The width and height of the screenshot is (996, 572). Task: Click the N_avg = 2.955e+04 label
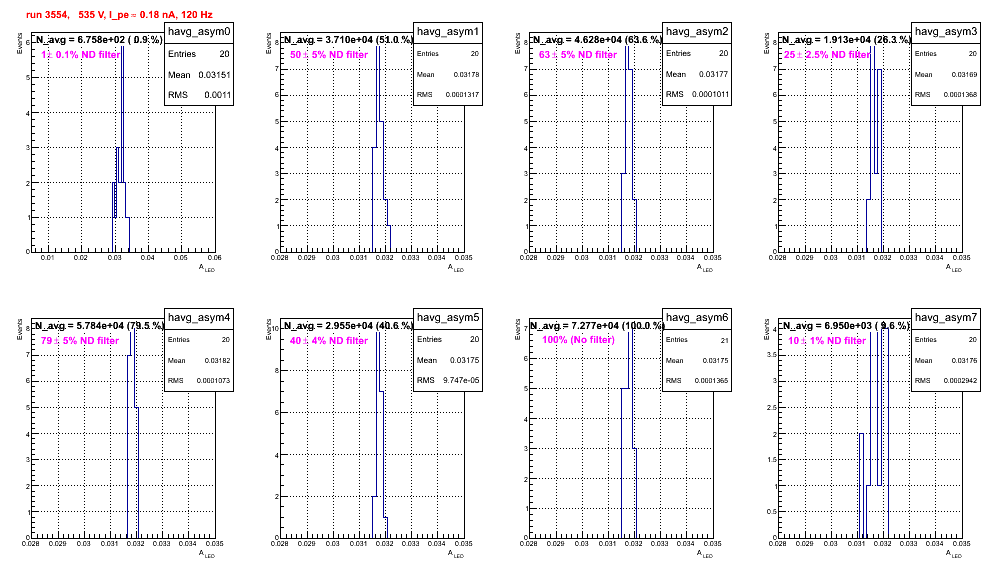click(348, 325)
